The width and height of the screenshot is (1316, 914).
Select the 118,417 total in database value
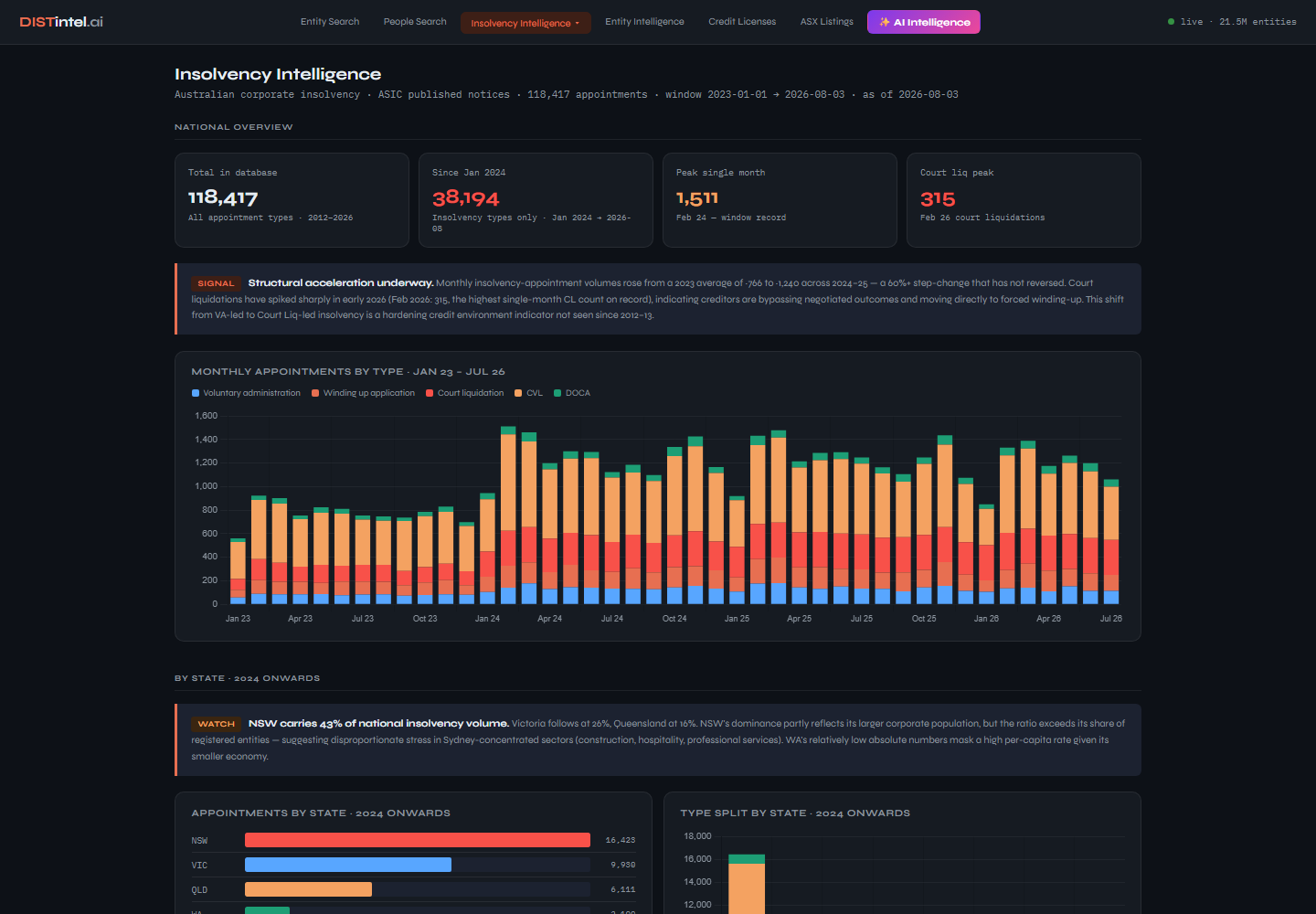coord(223,197)
